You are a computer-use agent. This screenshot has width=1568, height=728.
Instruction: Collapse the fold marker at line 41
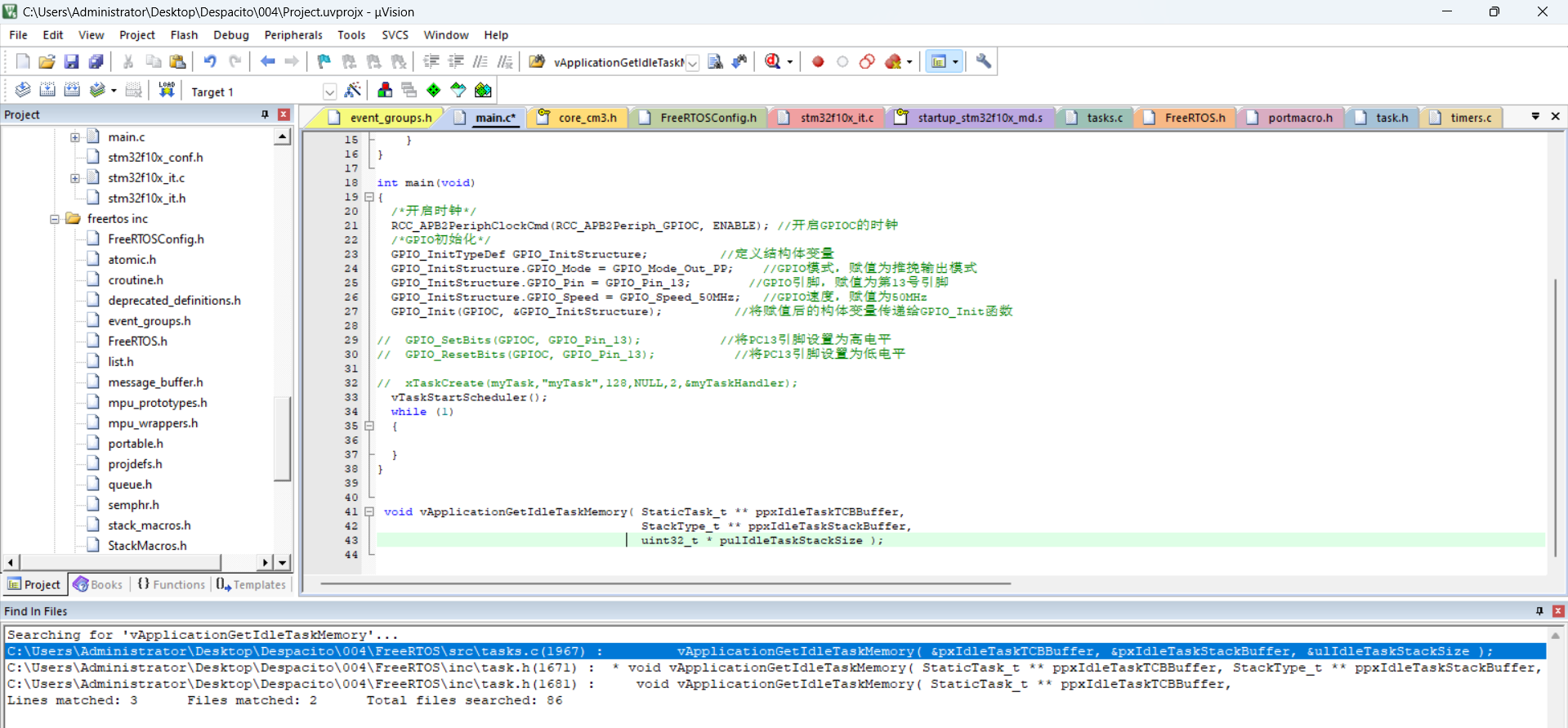pos(369,511)
